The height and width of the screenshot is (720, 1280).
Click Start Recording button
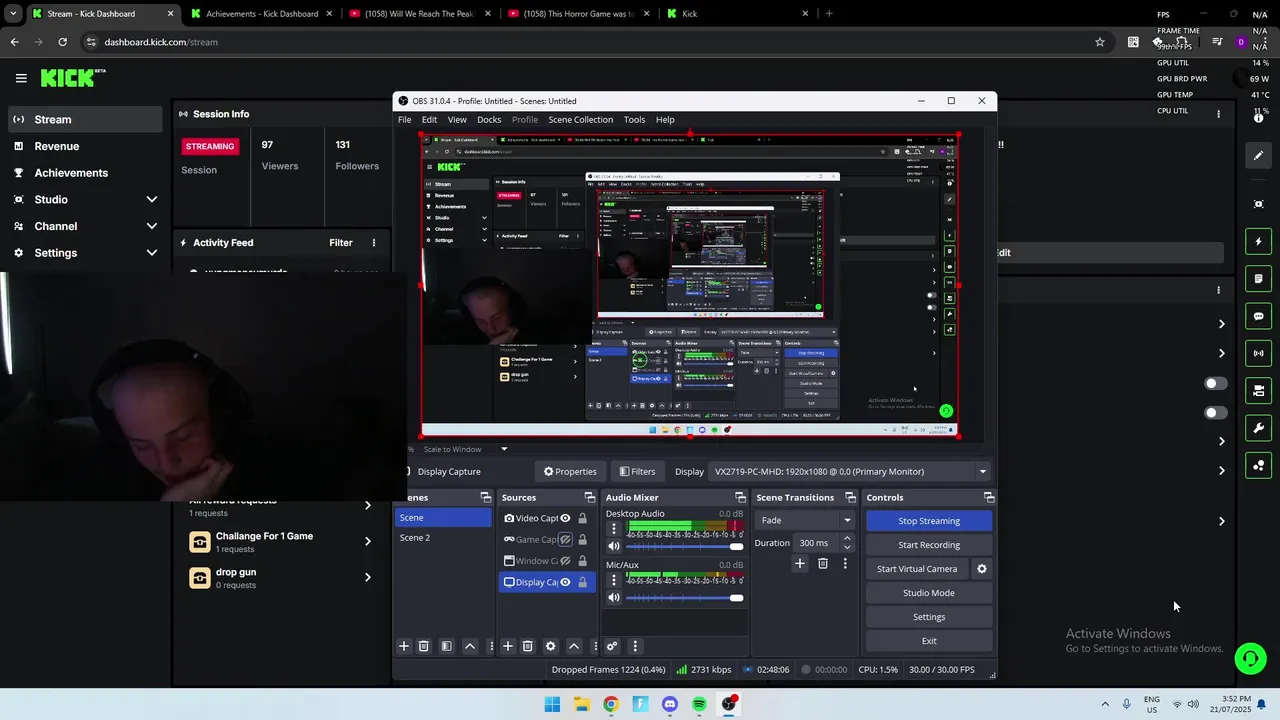coord(929,545)
